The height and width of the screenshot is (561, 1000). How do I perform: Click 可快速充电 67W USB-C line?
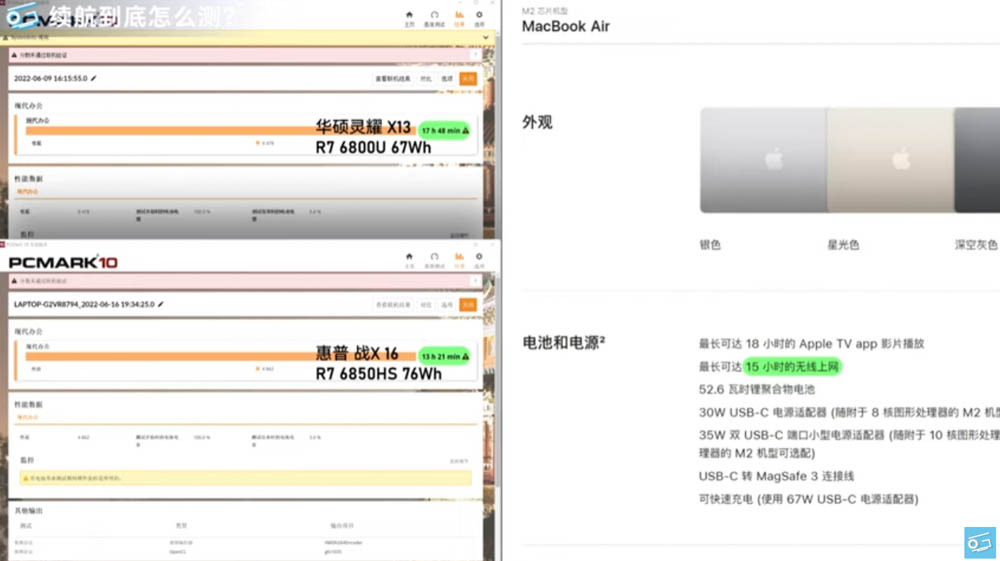pyautogui.click(x=809, y=499)
